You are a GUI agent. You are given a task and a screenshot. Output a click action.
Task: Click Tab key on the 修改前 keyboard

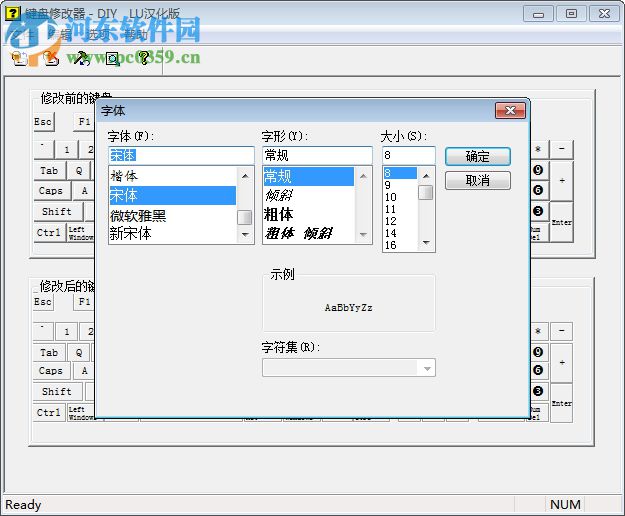click(x=49, y=171)
